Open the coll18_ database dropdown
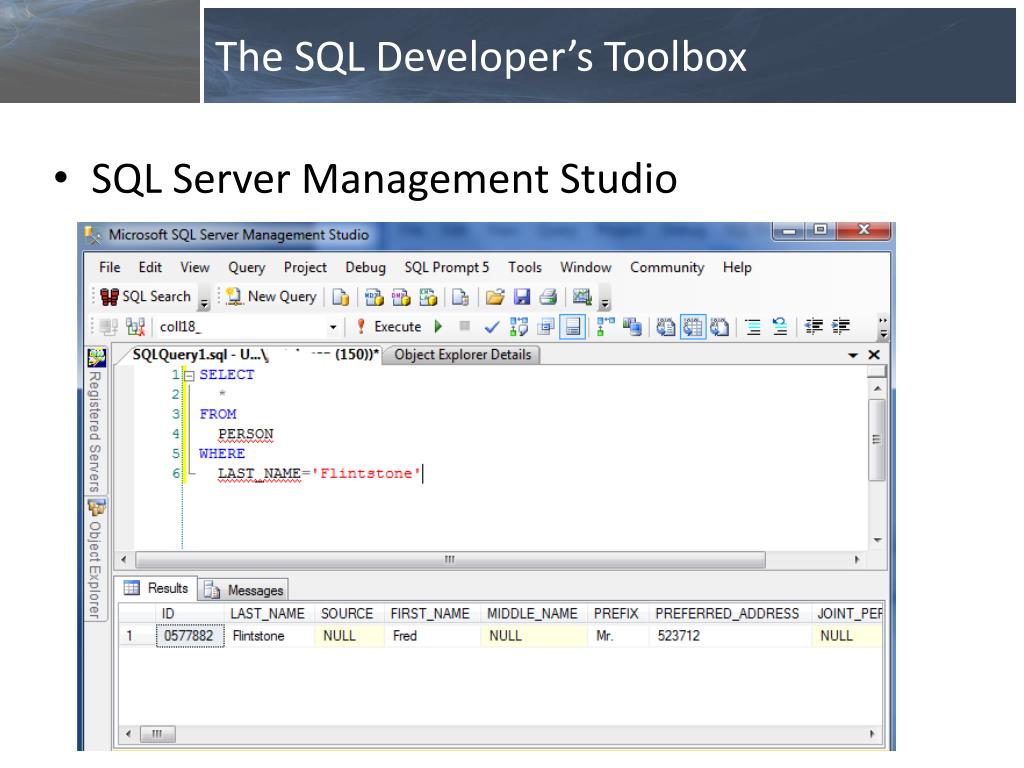This screenshot has width=1024, height=768. coord(333,327)
